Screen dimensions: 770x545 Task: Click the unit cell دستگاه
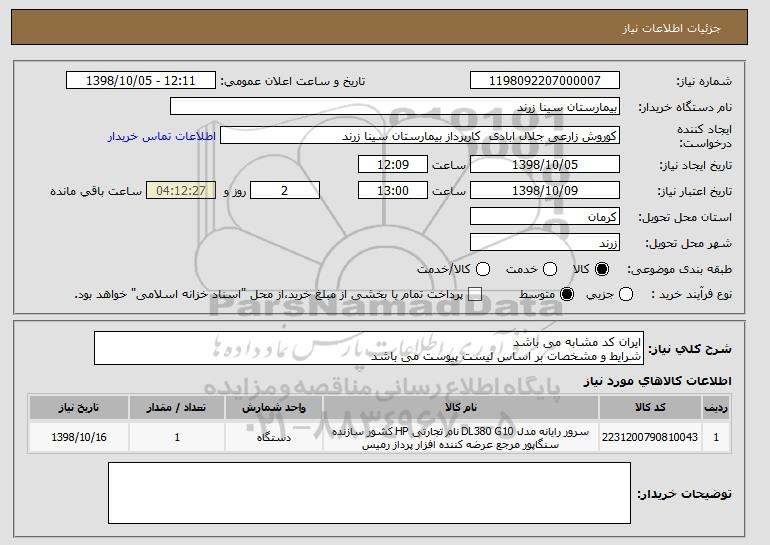274,437
